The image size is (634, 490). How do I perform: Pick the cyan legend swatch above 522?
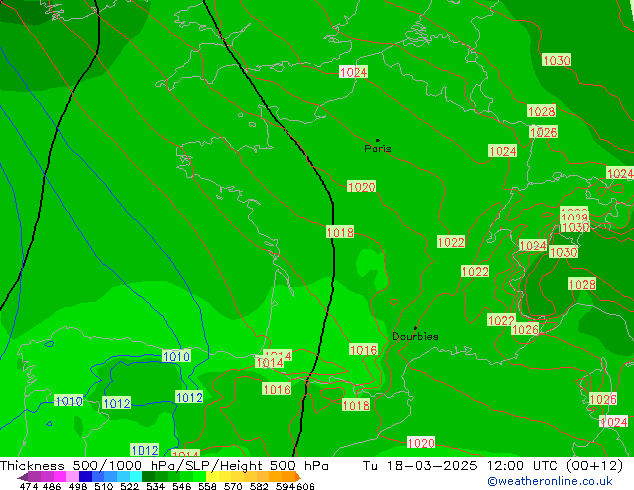(x=136, y=477)
